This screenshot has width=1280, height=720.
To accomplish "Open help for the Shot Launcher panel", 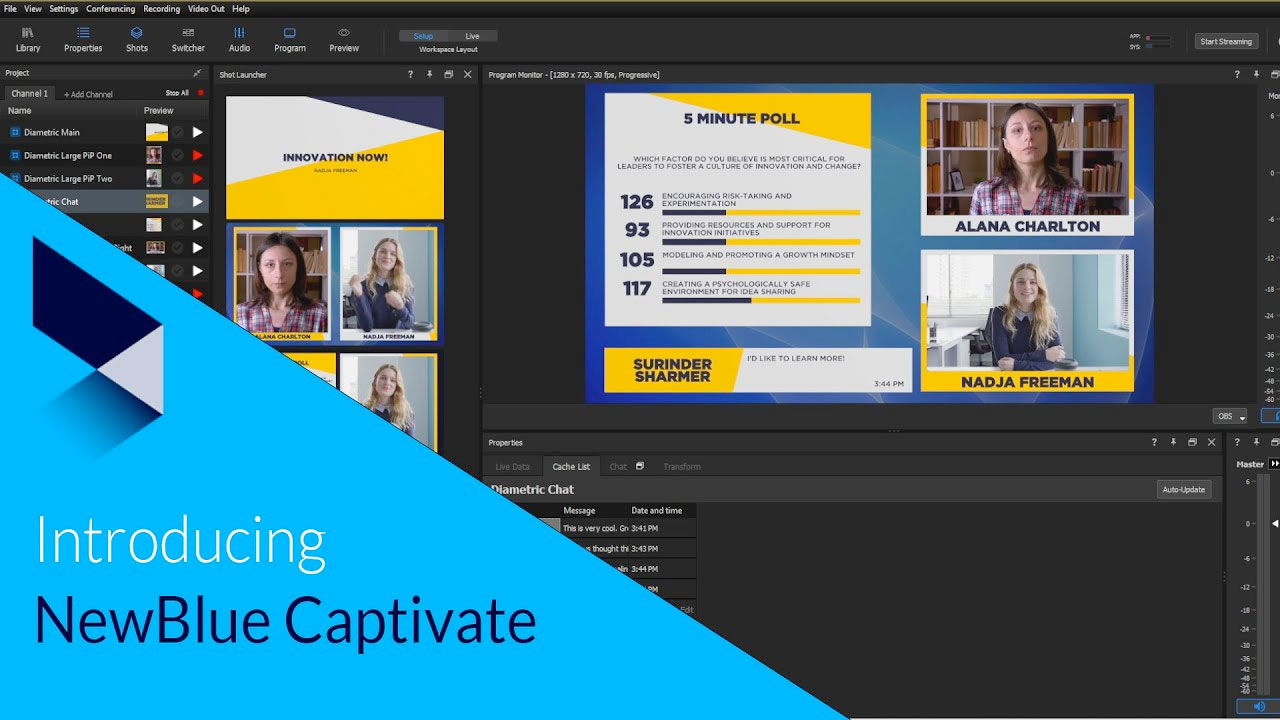I will coord(410,74).
